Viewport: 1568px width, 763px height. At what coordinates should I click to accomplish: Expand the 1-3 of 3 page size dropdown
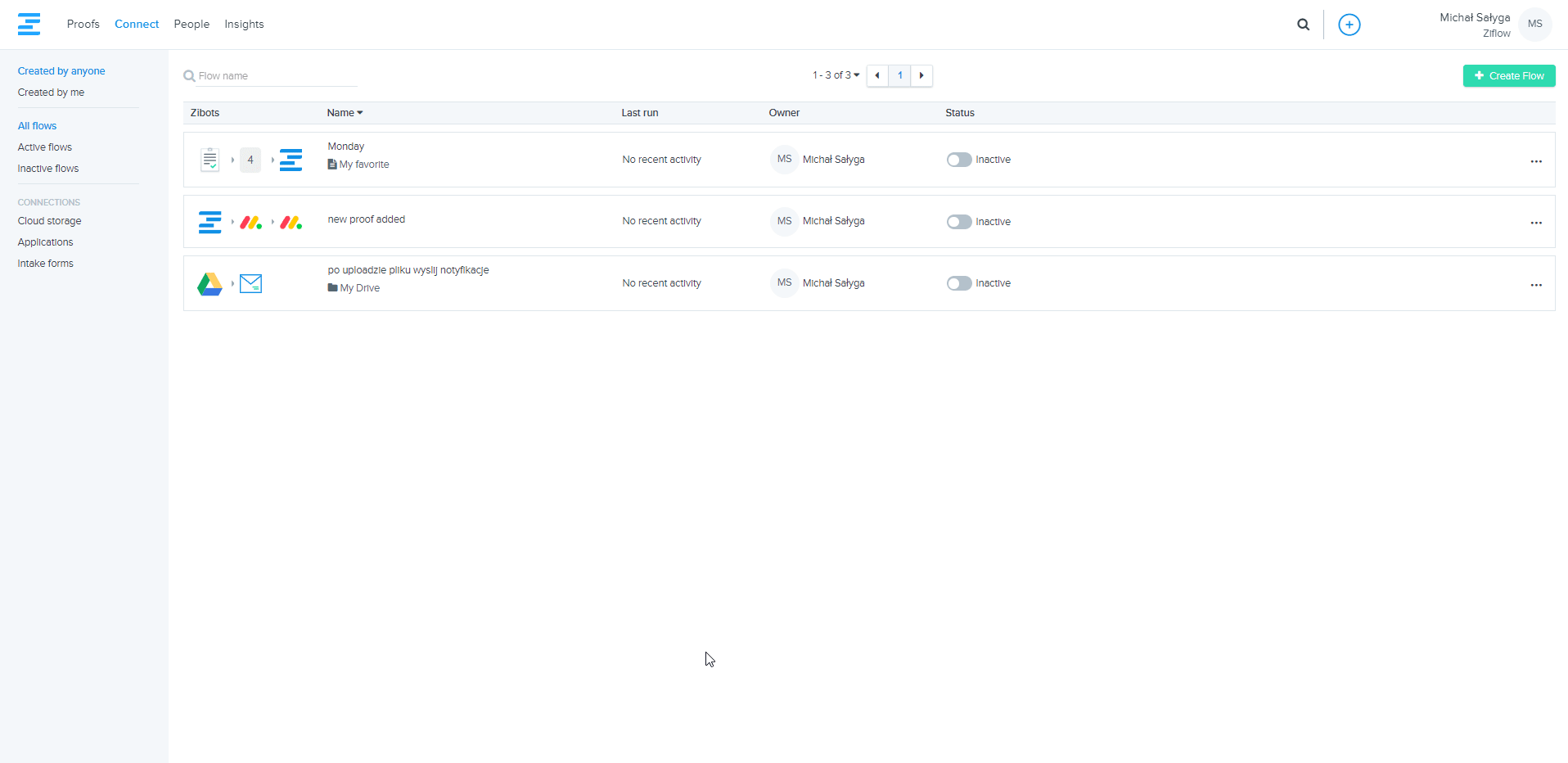tap(836, 75)
